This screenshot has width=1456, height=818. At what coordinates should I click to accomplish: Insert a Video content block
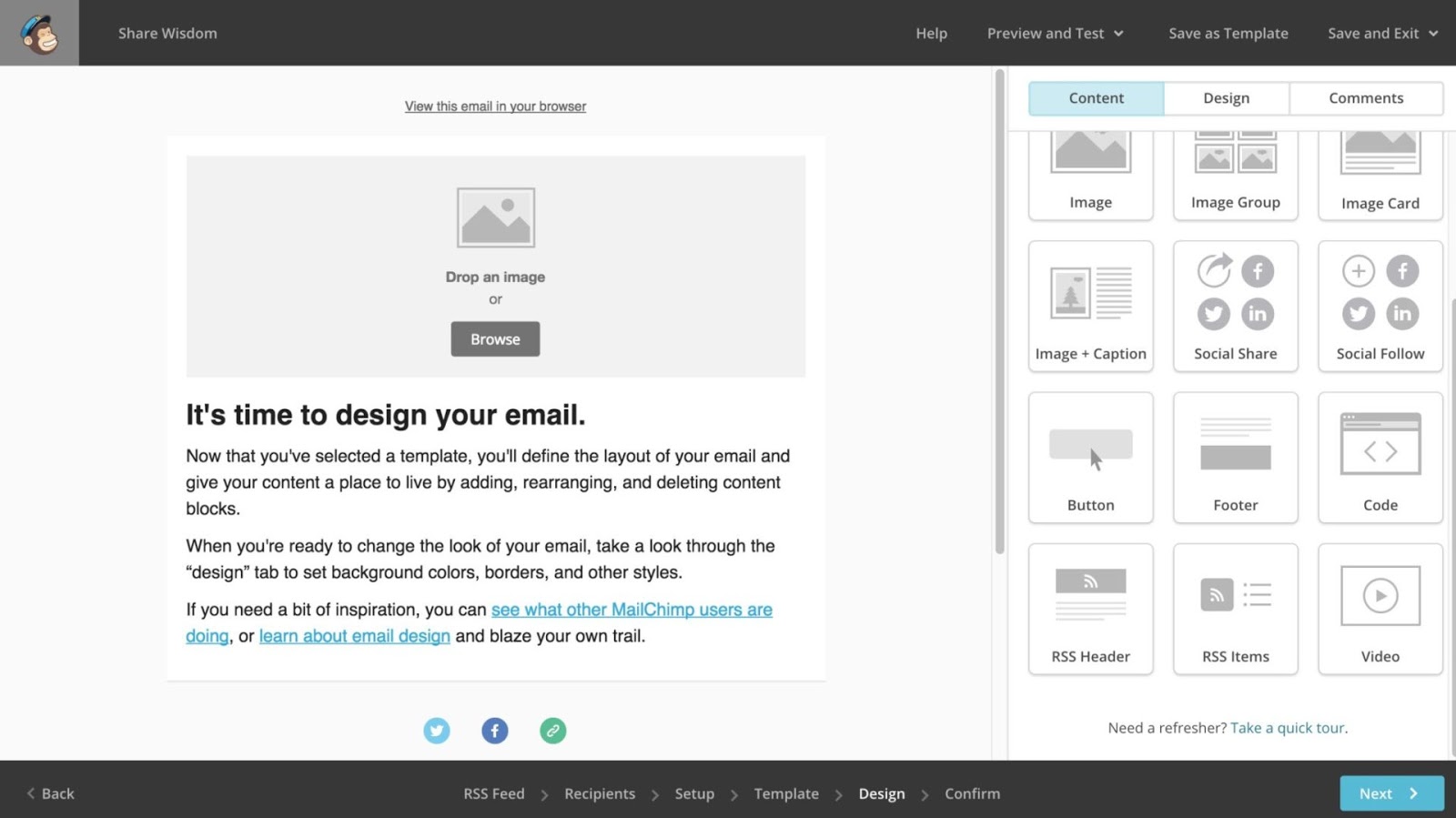1380,609
